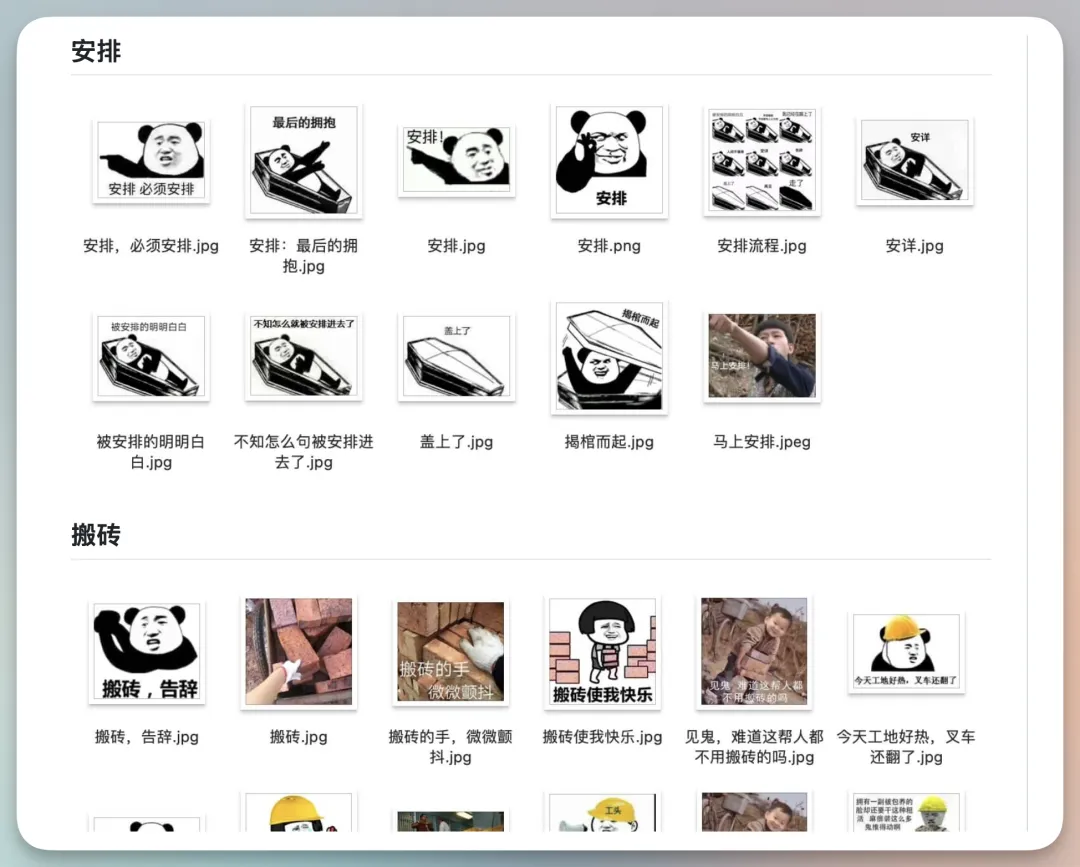This screenshot has width=1080, height=867.
Task: Select the "最后的拥抱" coffin meme thumbnail
Action: (304, 161)
